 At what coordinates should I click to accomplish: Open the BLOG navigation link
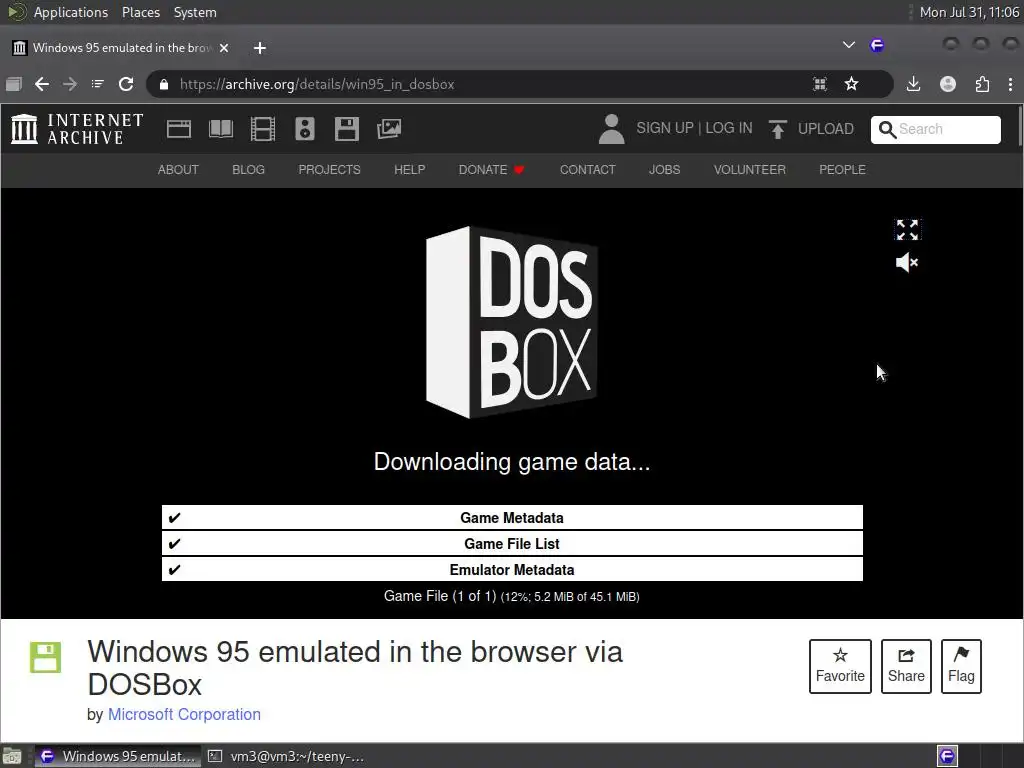[x=248, y=170]
